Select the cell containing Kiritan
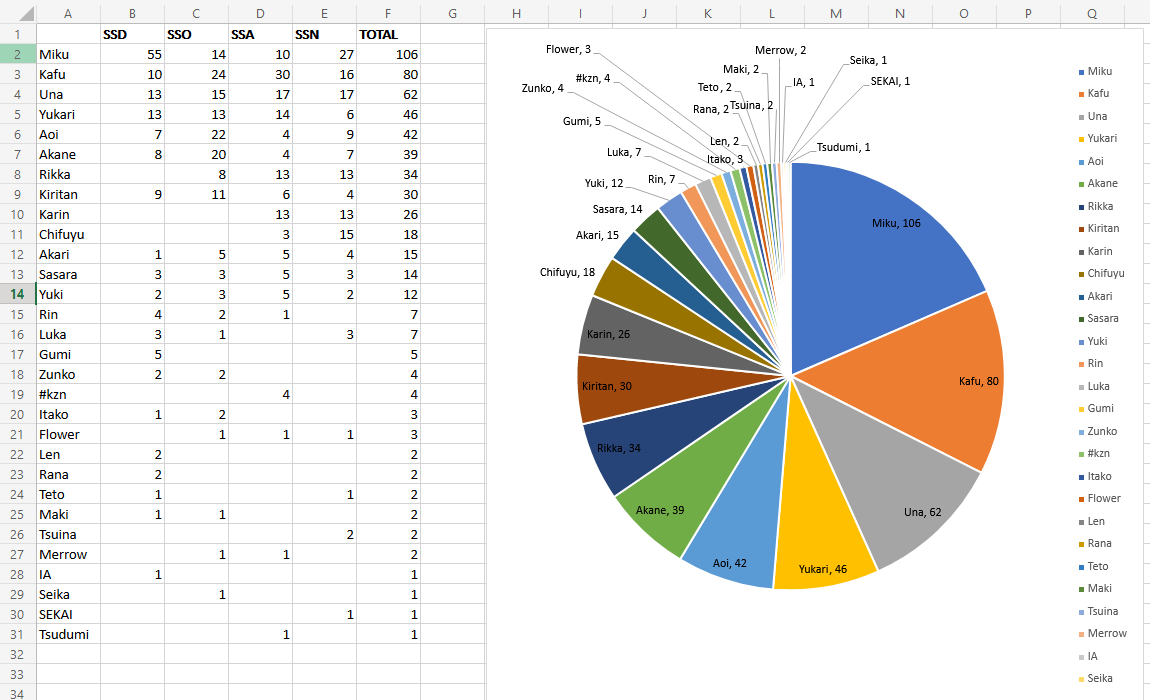This screenshot has height=700, width=1150. point(68,194)
